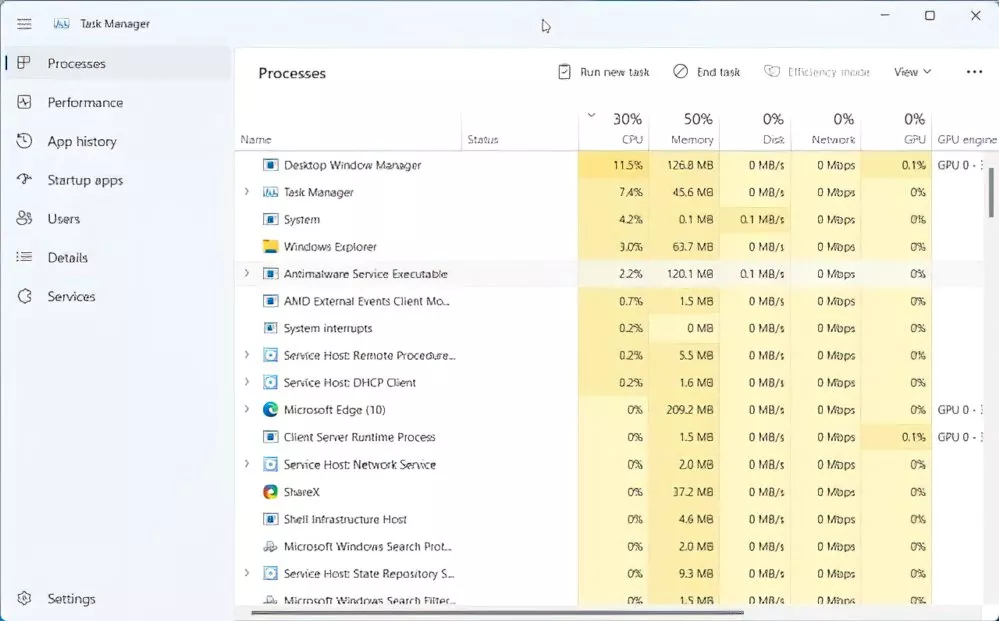Screen dimensions: 999x621
Task: Click the ShareX application icon
Action: tap(270, 492)
